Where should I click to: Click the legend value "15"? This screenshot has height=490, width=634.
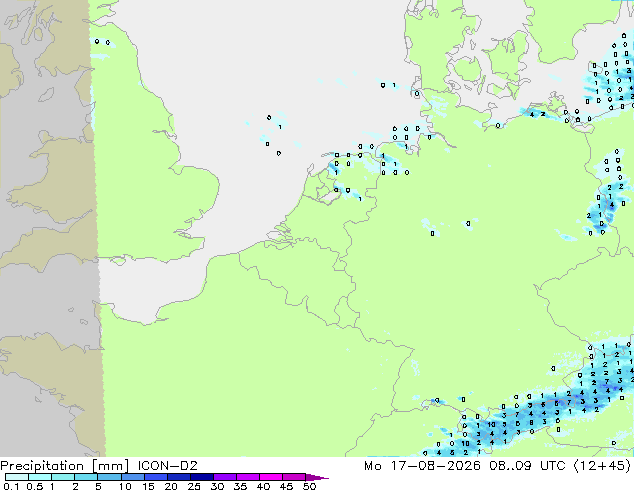[148, 486]
